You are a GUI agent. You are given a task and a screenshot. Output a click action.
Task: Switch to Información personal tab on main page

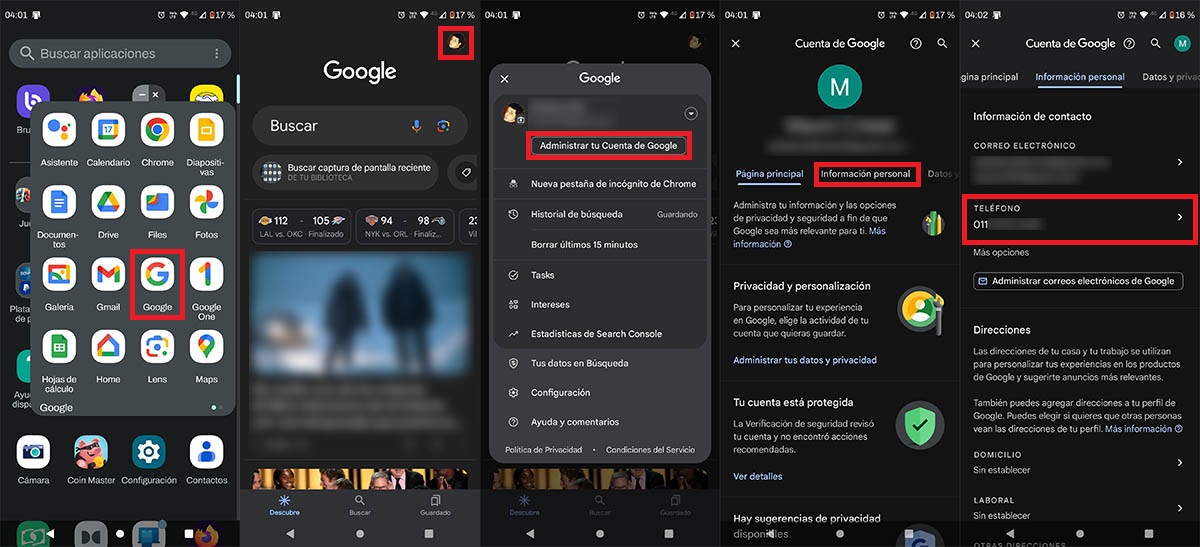(x=866, y=174)
